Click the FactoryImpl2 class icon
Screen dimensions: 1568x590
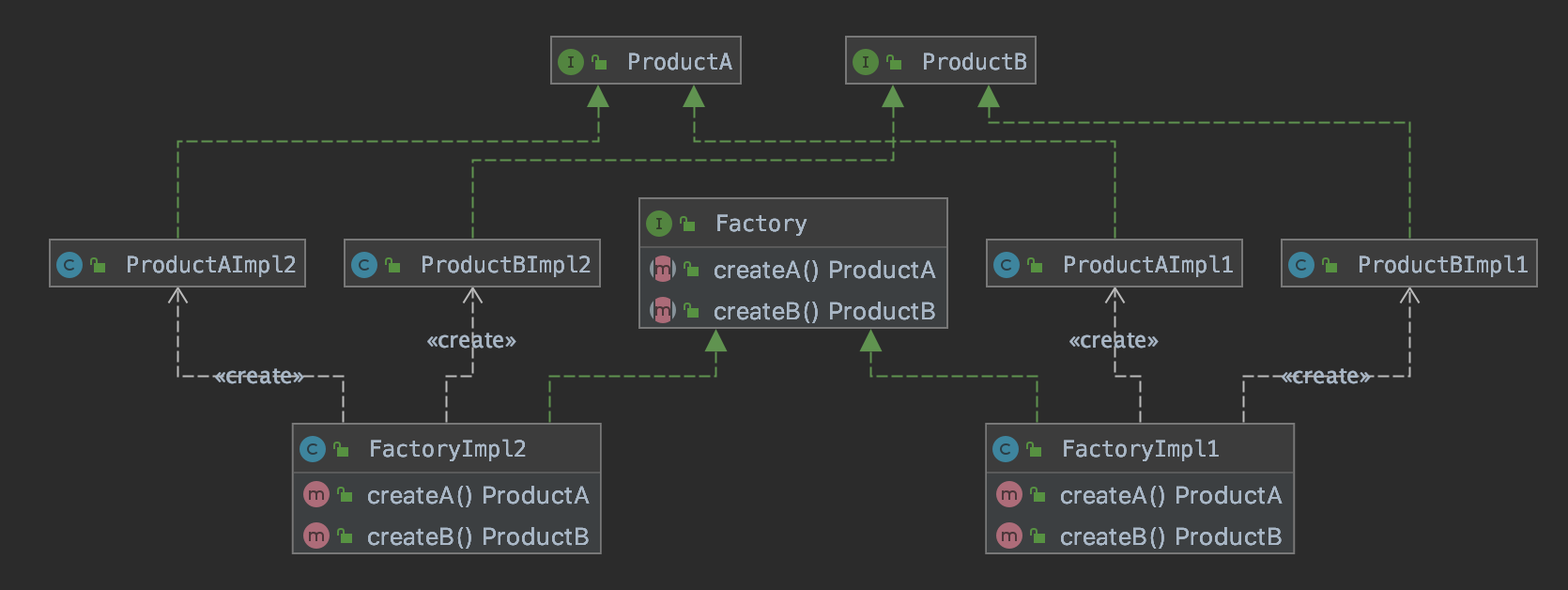[313, 449]
